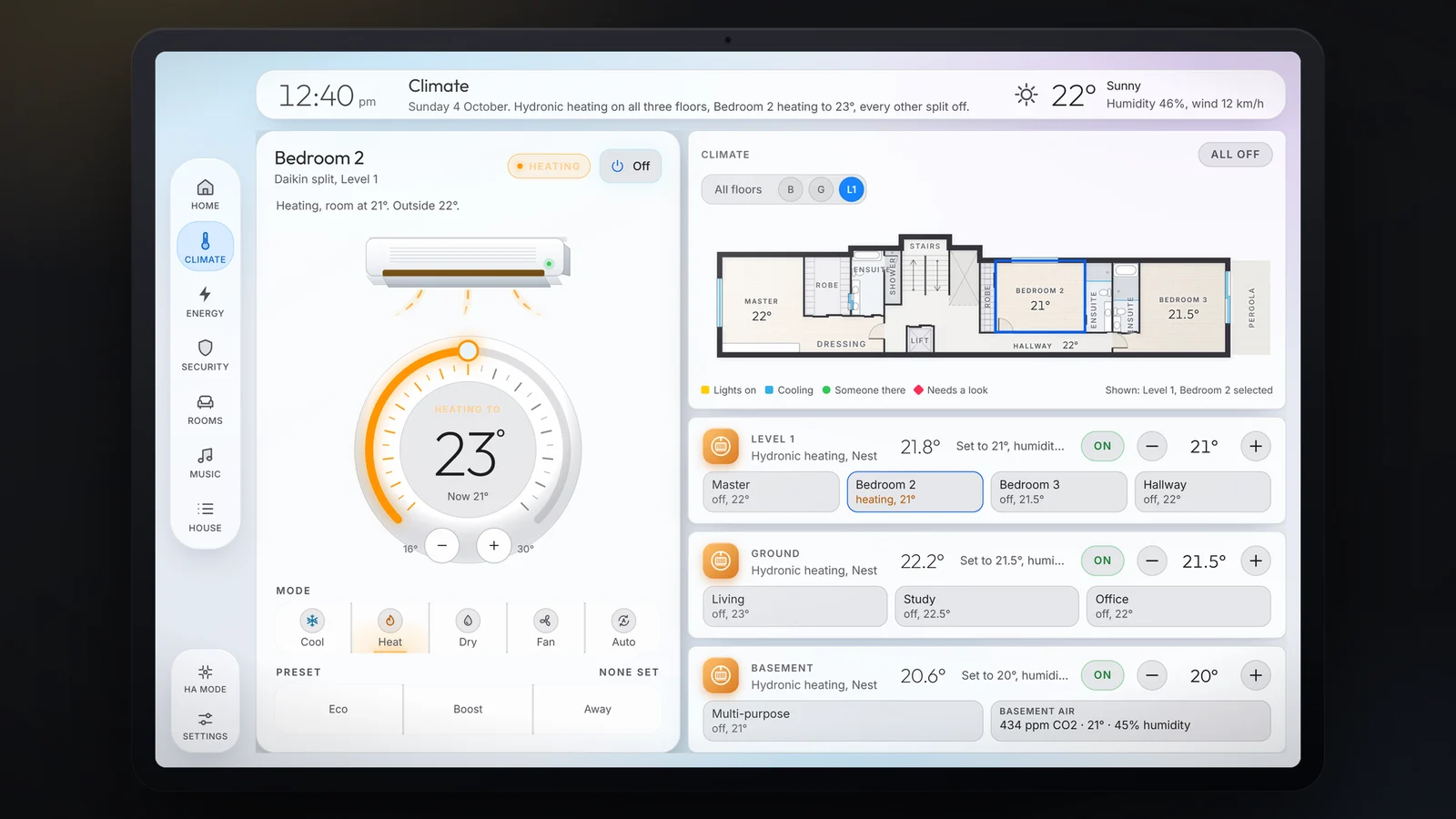The image size is (1456, 819).
Task: Open the Basement Air quality card
Action: pos(1130,721)
